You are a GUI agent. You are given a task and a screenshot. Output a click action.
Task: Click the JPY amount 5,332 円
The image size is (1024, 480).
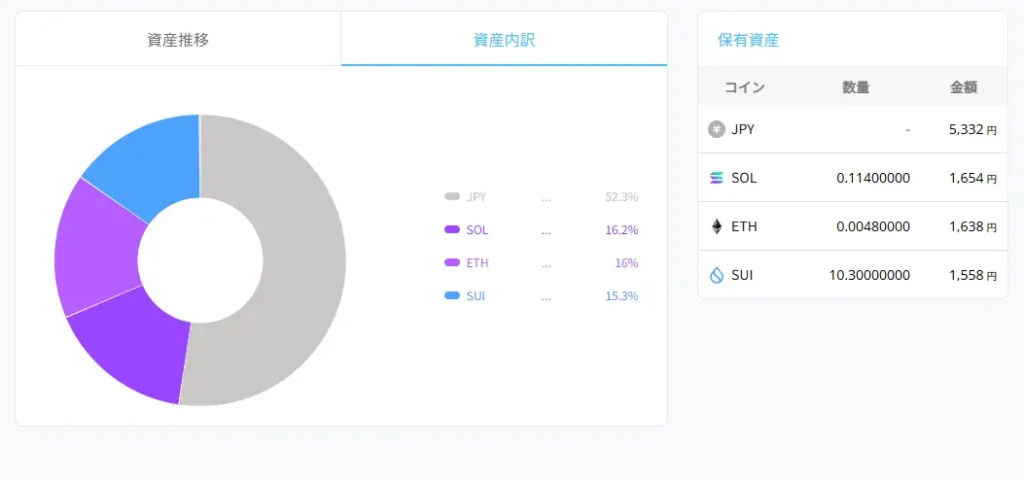(973, 129)
